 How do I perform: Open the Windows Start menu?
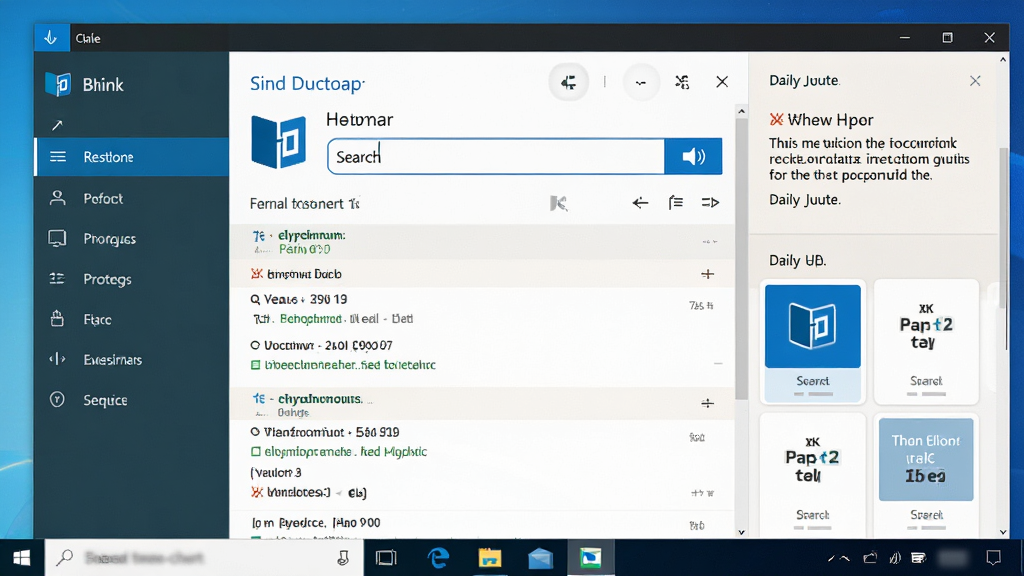coord(22,558)
